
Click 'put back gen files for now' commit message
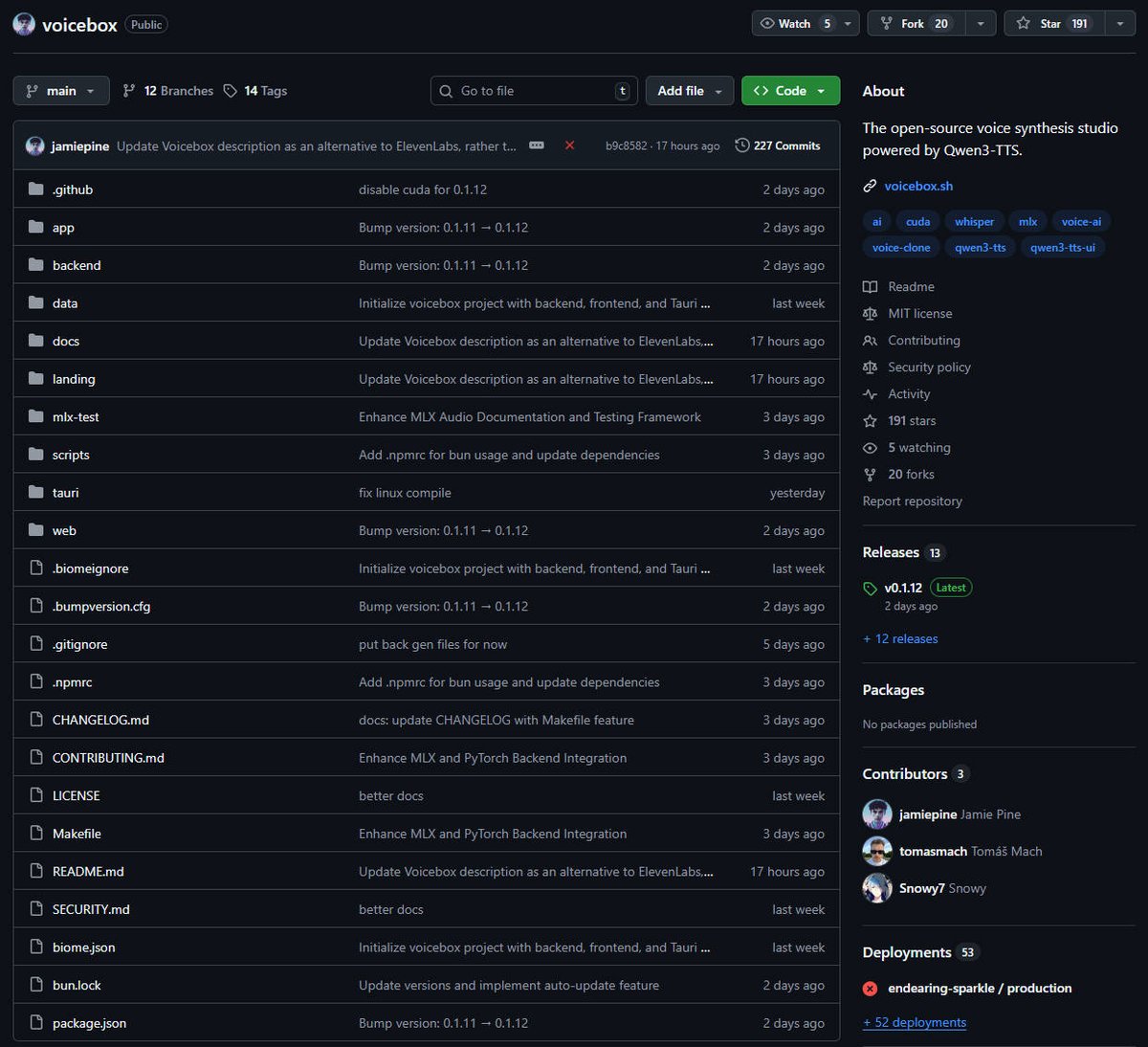pyautogui.click(x=432, y=644)
